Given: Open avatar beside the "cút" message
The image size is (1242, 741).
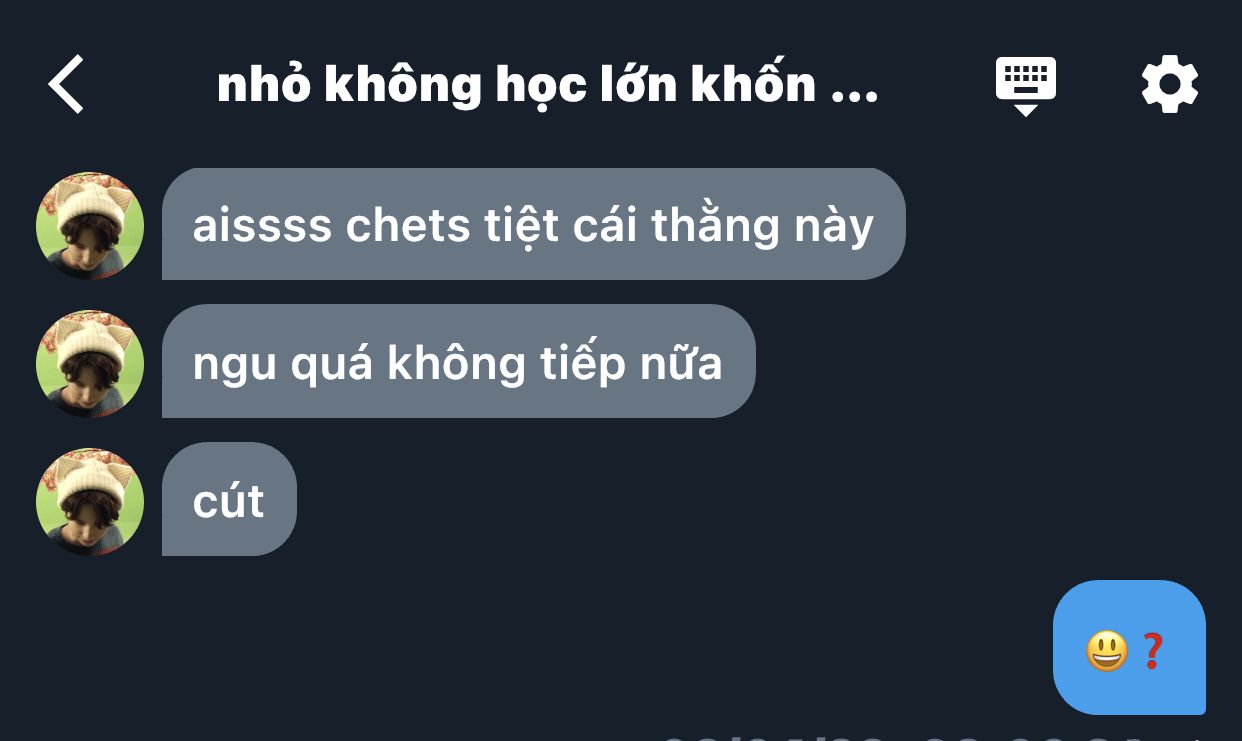Looking at the screenshot, I should click(x=90, y=501).
